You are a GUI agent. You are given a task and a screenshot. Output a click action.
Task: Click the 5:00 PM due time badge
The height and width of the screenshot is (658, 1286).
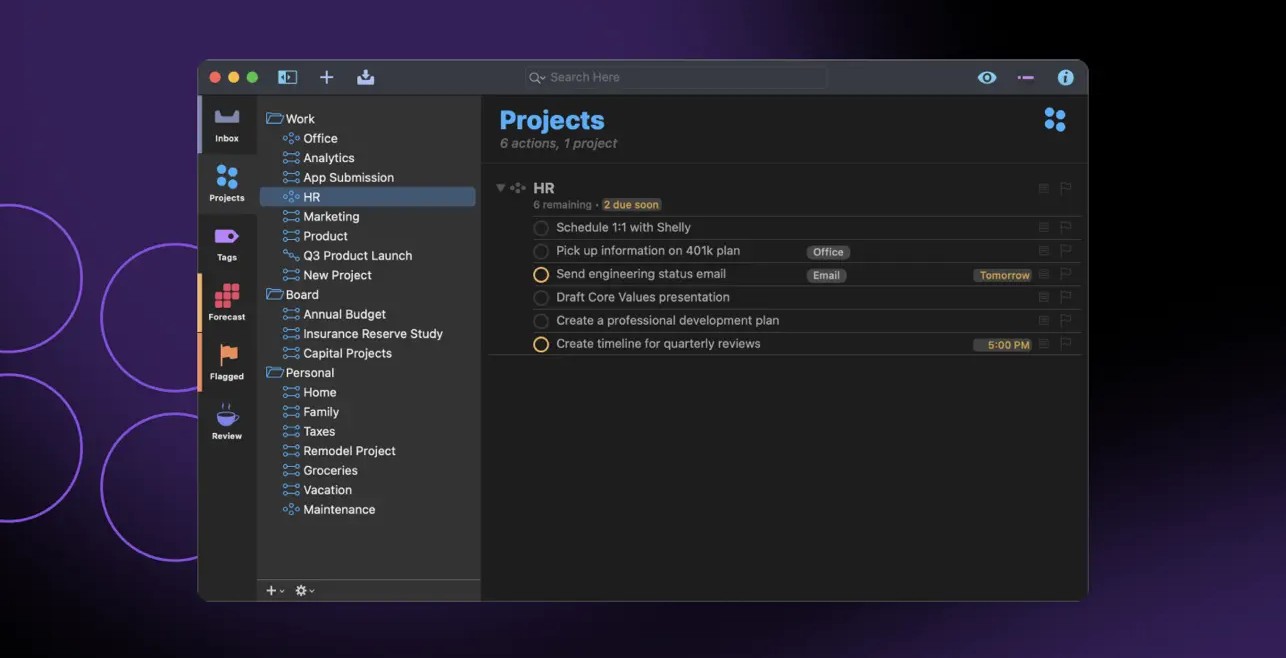[x=1003, y=345]
